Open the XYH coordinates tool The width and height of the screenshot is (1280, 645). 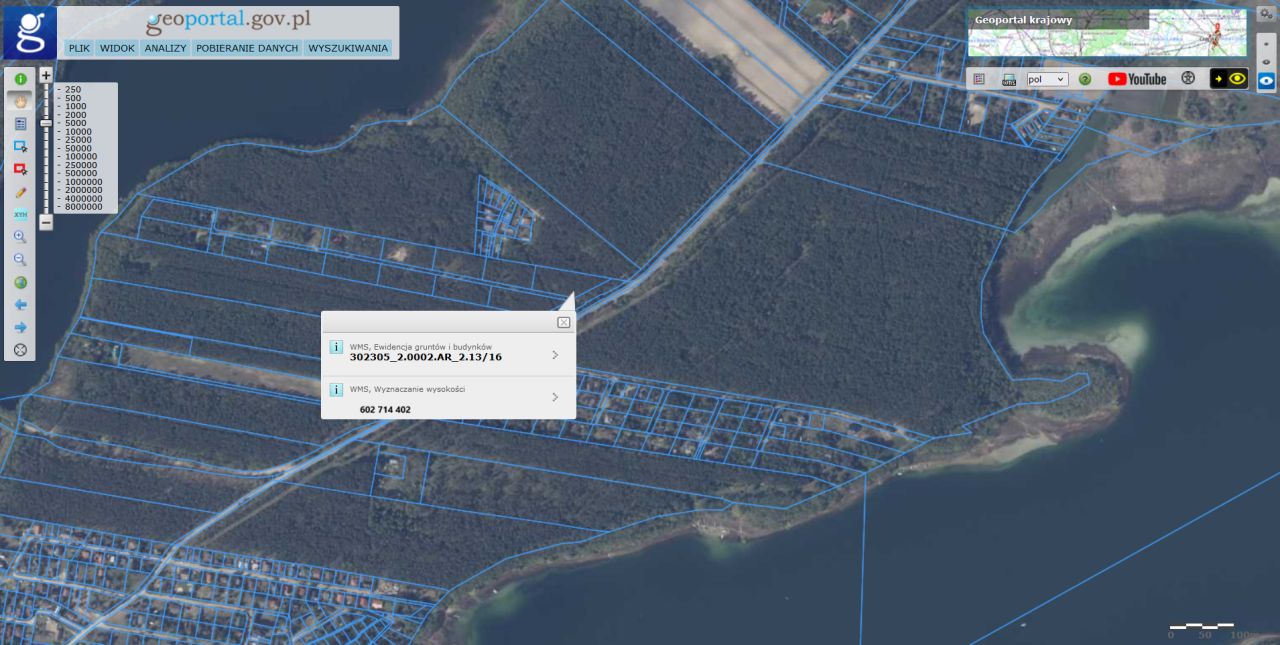click(20, 214)
